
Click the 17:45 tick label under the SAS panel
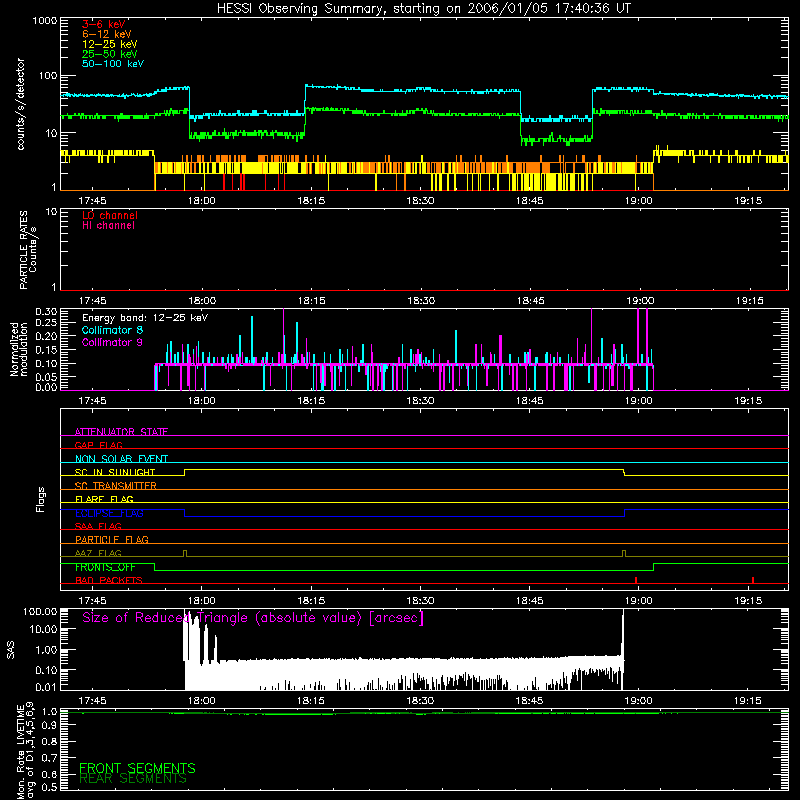pos(92,701)
